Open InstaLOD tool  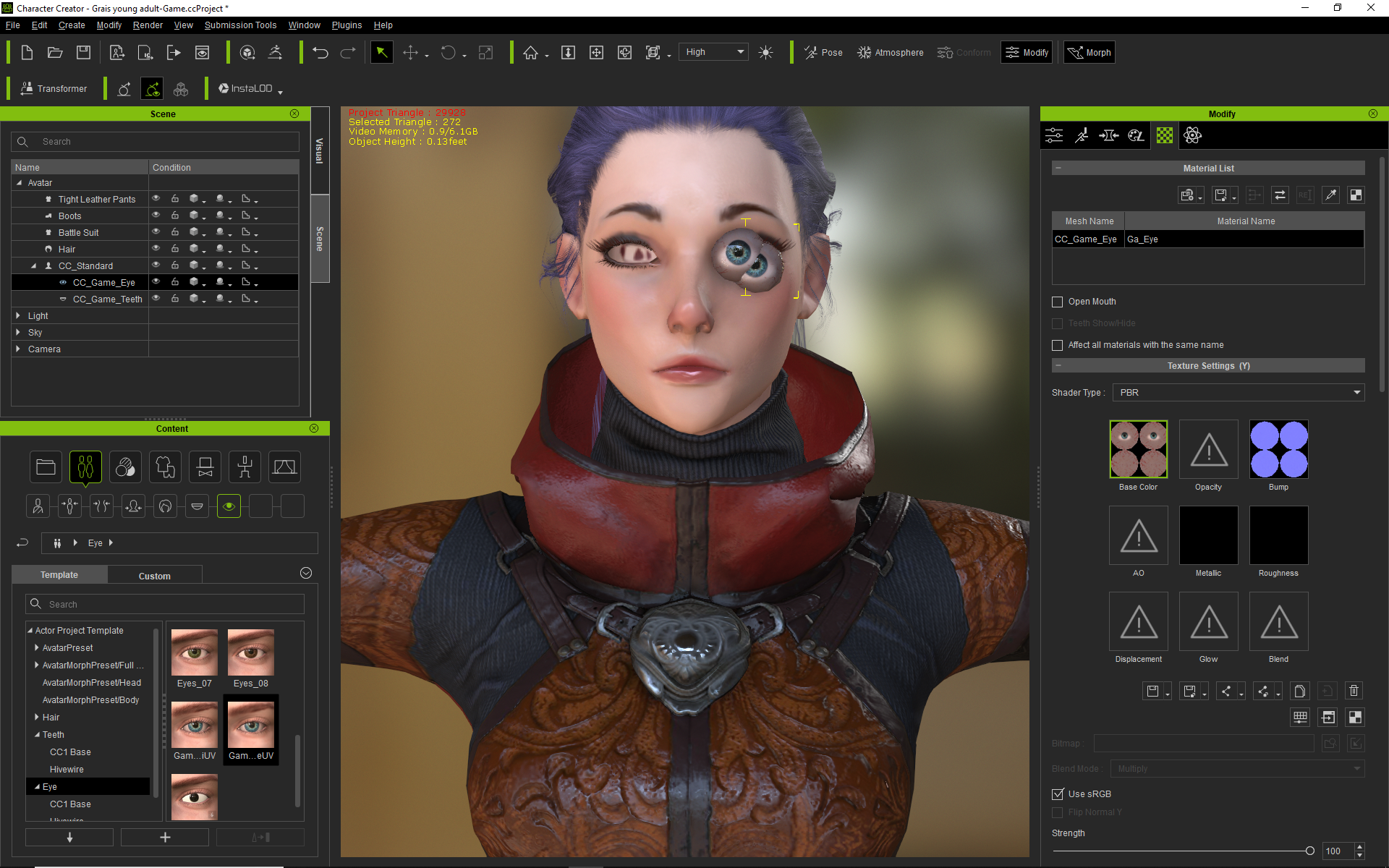[x=246, y=89]
